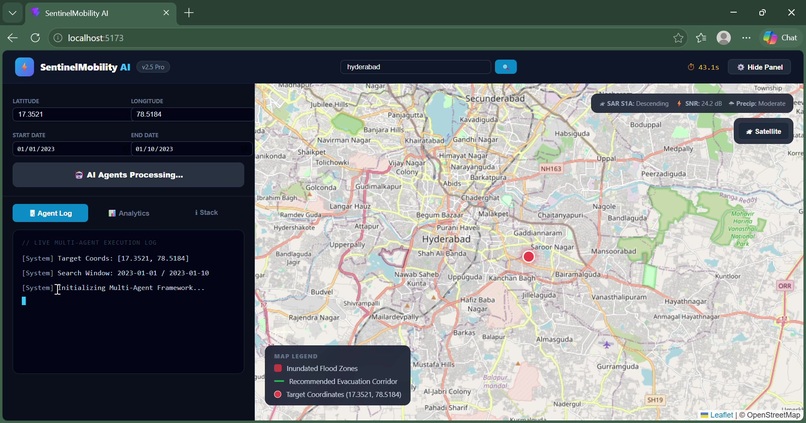This screenshot has height=423, width=806.
Task: Click the Golconda map label
Action: coord(321,188)
